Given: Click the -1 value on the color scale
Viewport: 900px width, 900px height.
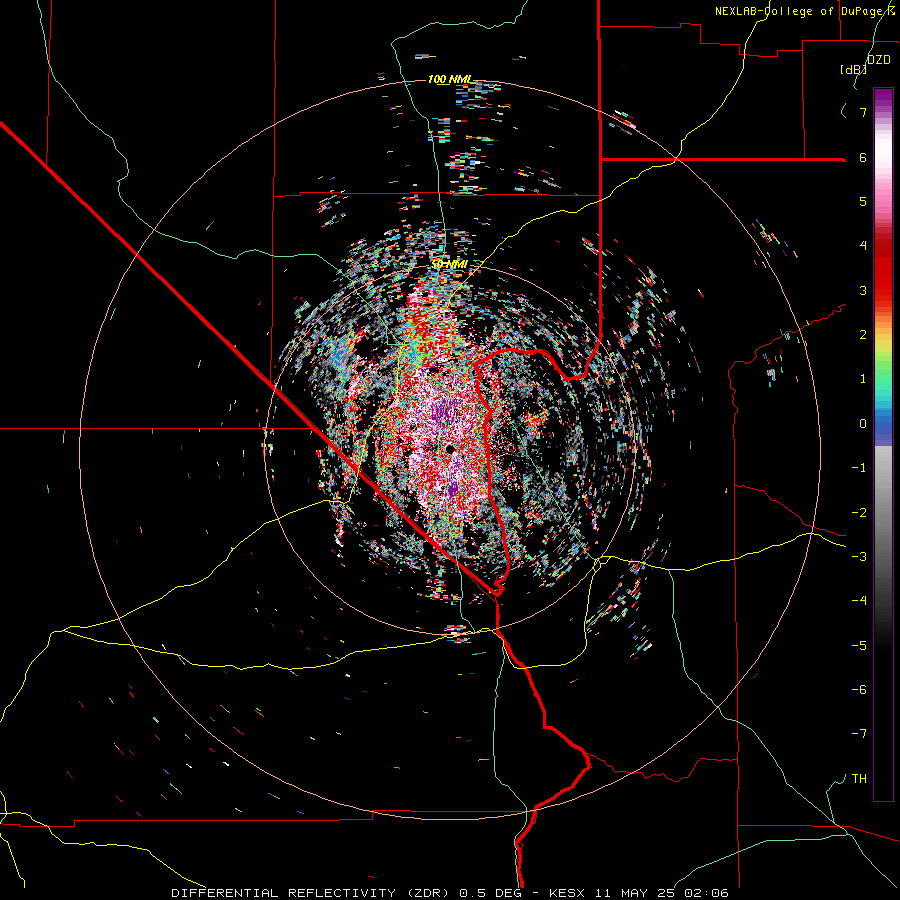Looking at the screenshot, I should (859, 468).
